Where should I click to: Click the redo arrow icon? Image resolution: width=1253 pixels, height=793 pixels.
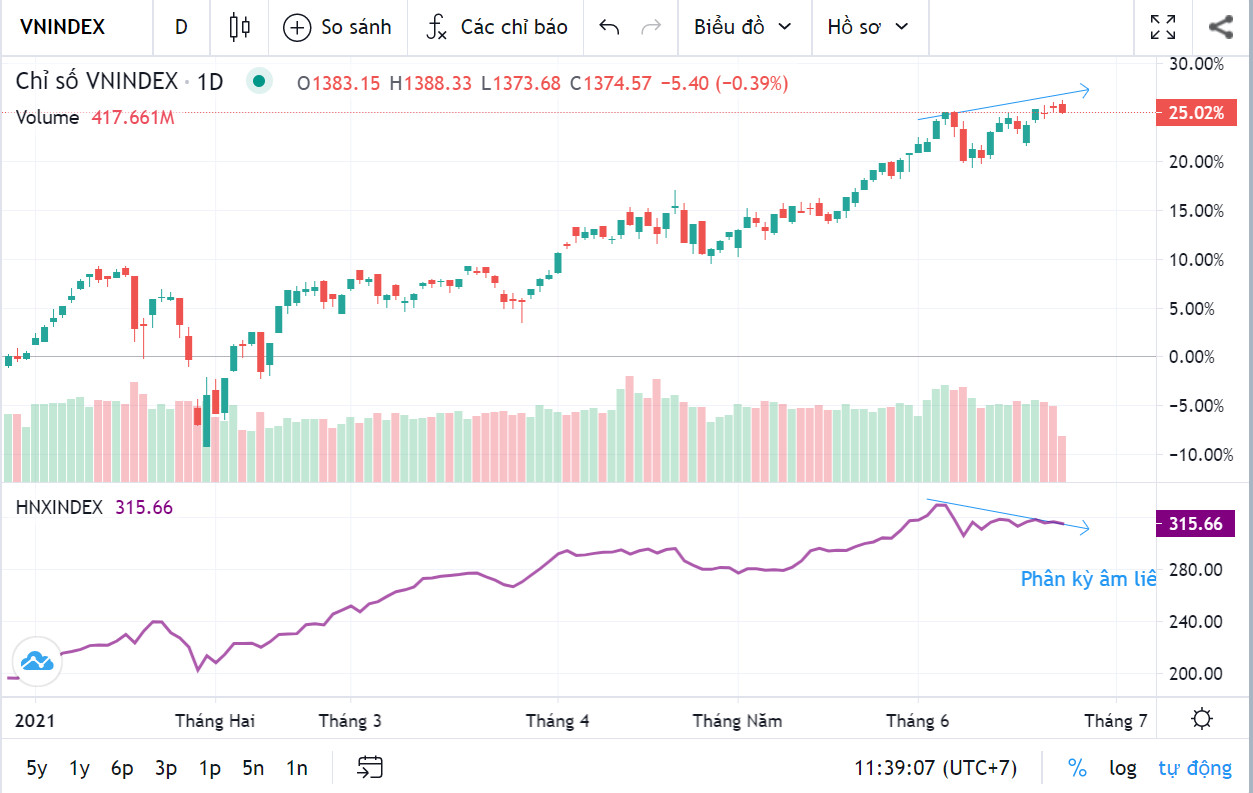[x=650, y=27]
